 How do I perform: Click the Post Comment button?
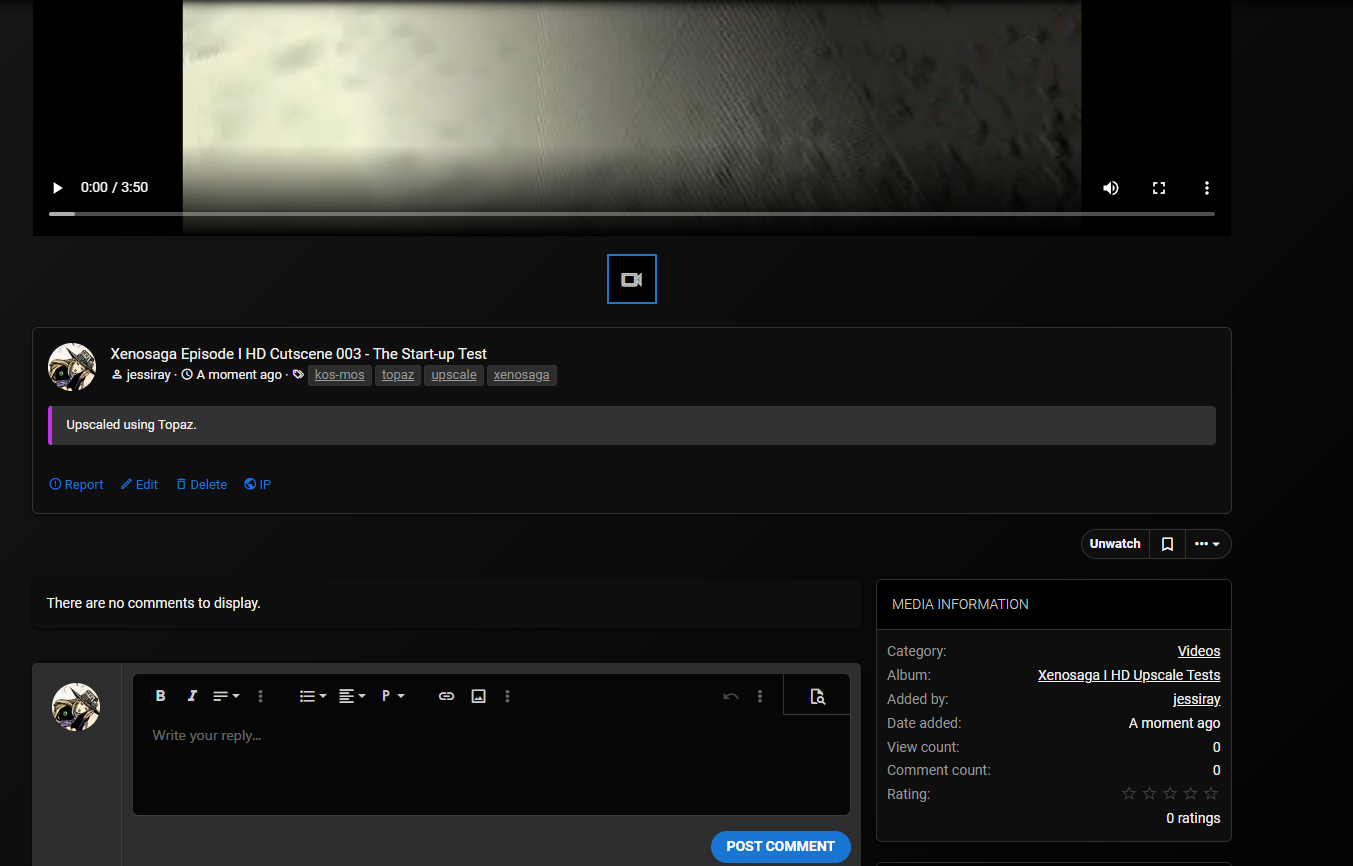(780, 847)
